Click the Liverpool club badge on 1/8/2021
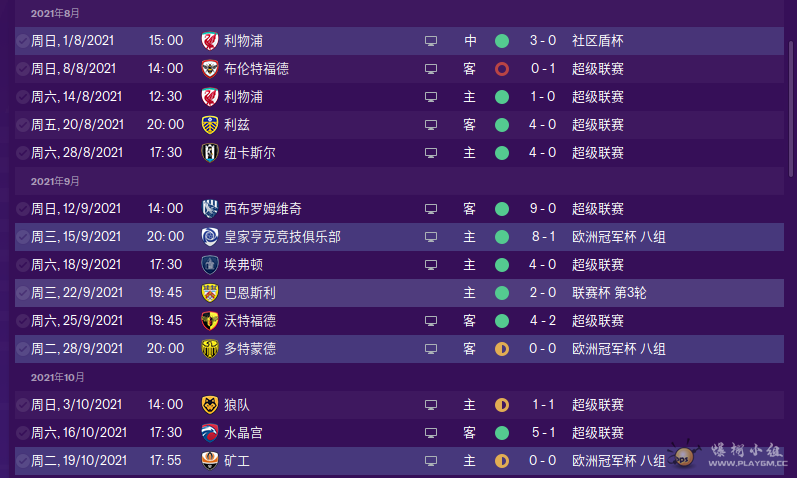797x478 pixels. tap(209, 41)
